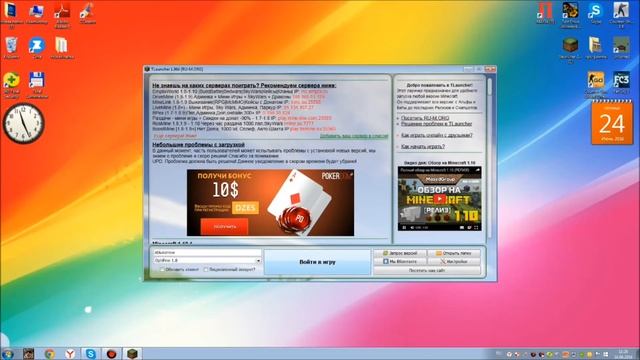Launch 360 Total Security green plus shortcut
Viewport: 640px width, 360px height.
[x=11, y=84]
